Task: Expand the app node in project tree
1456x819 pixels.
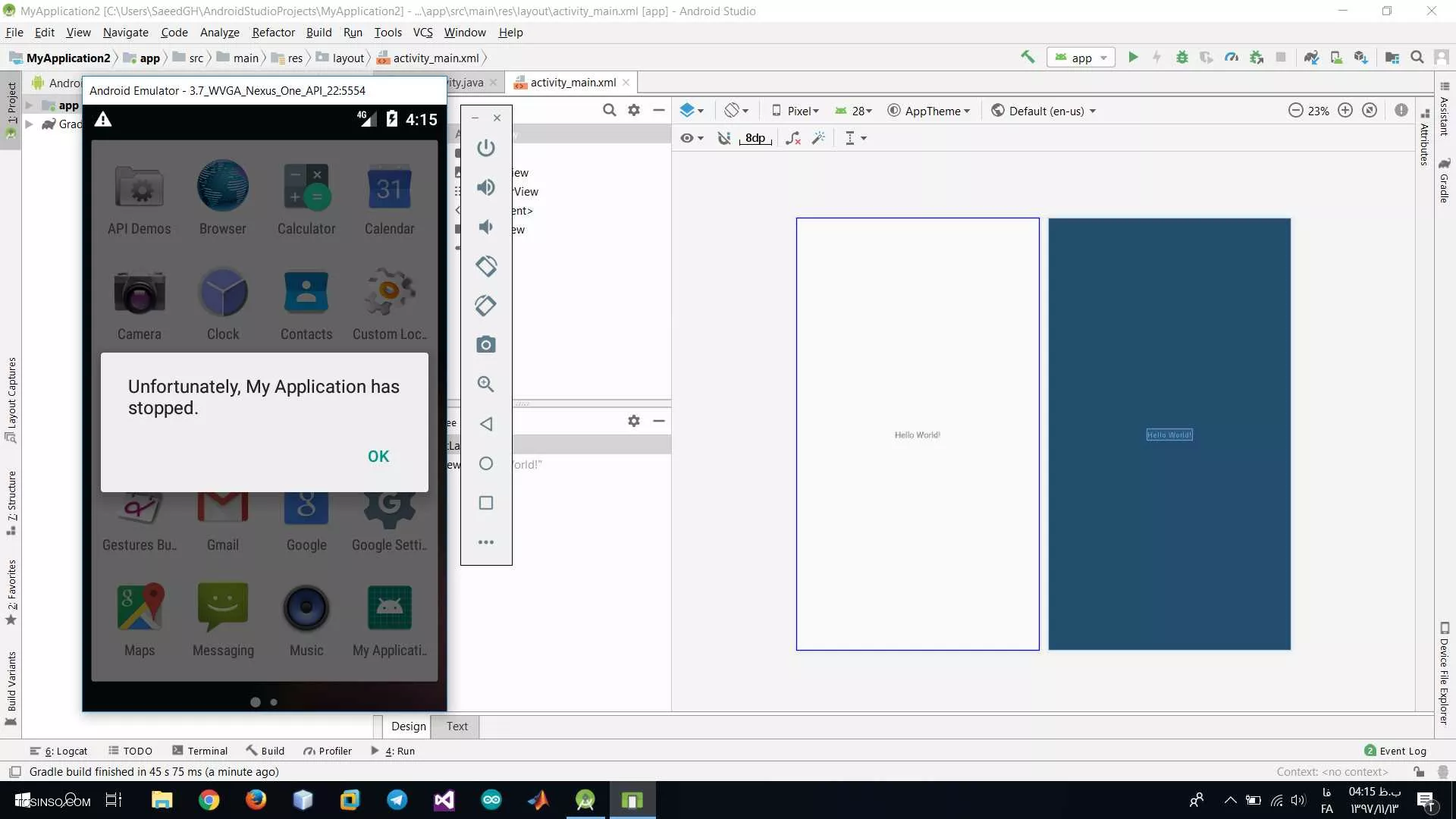Action: (29, 105)
